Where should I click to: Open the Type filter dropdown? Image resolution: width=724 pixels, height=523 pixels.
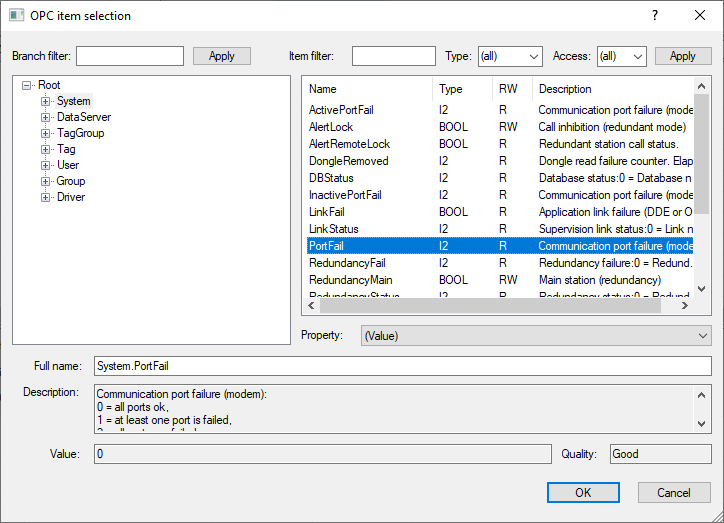tap(510, 56)
